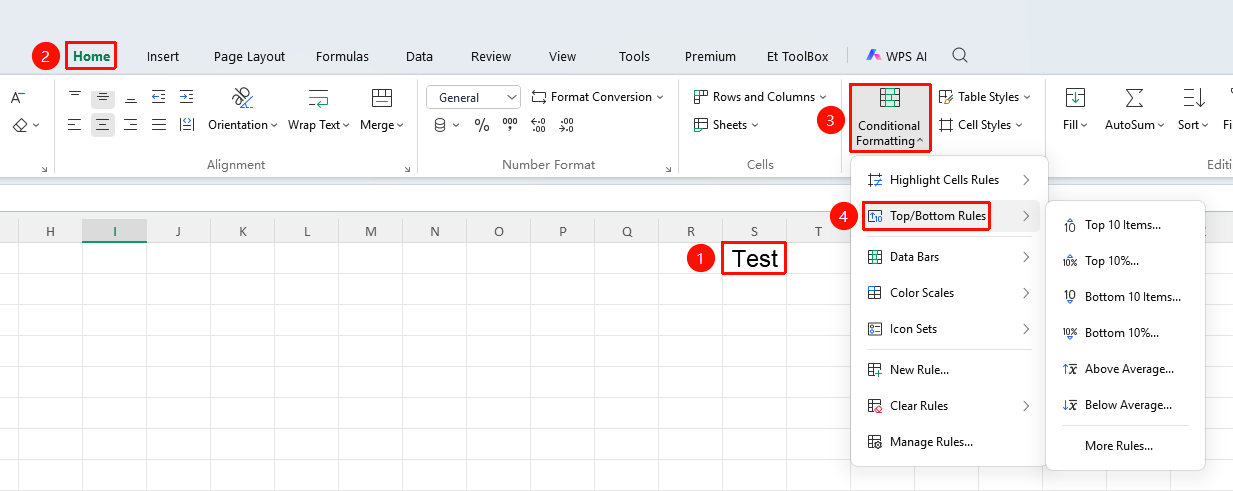The image size is (1233, 491).
Task: Open the Color Scales submenu
Action: click(x=946, y=293)
